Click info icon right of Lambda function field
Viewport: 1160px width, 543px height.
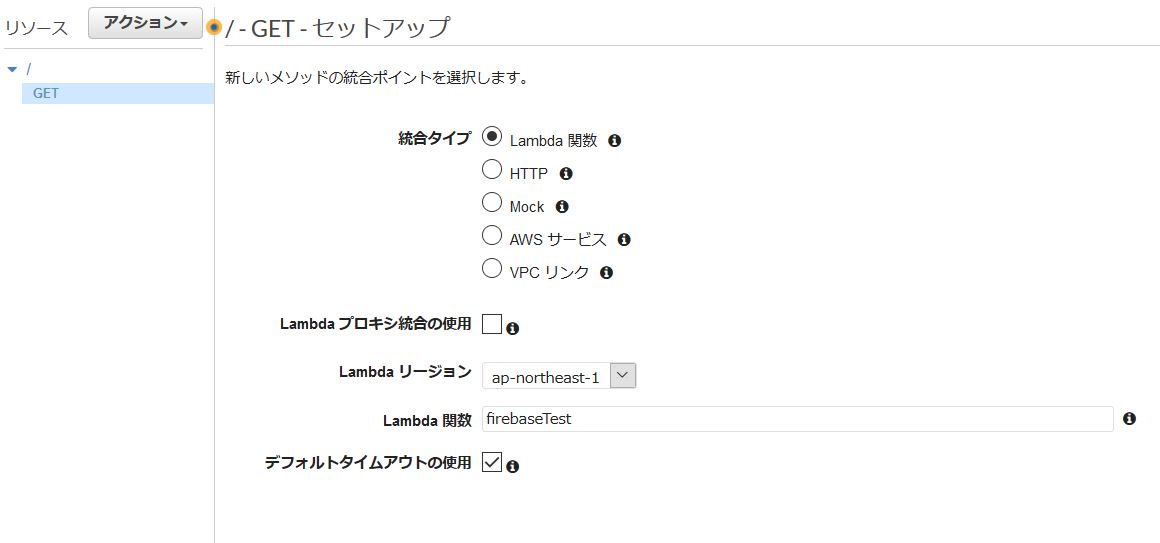pyautogui.click(x=1129, y=419)
